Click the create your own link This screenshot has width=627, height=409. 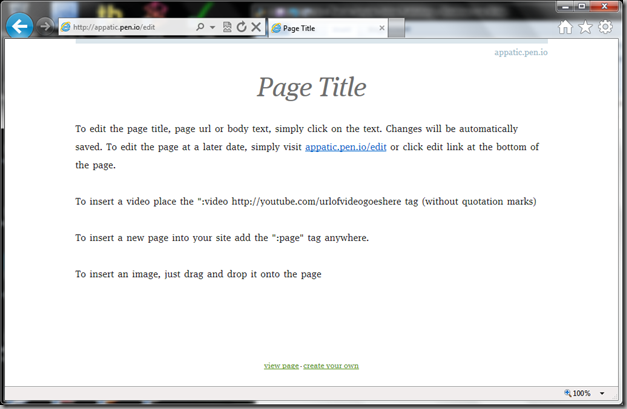331,365
